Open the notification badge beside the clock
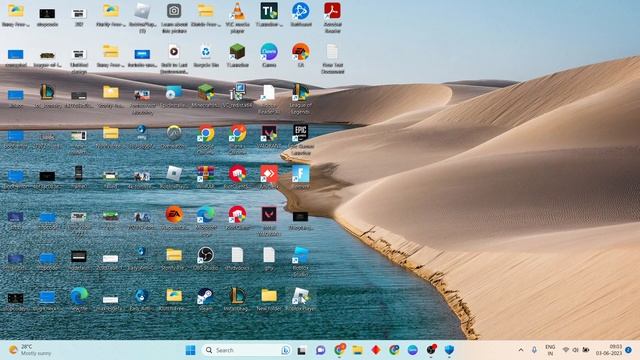This screenshot has width=640, height=360. point(629,350)
